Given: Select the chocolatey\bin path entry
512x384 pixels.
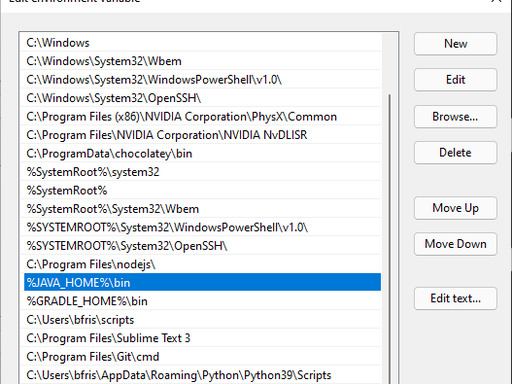Looking at the screenshot, I should 202,153.
